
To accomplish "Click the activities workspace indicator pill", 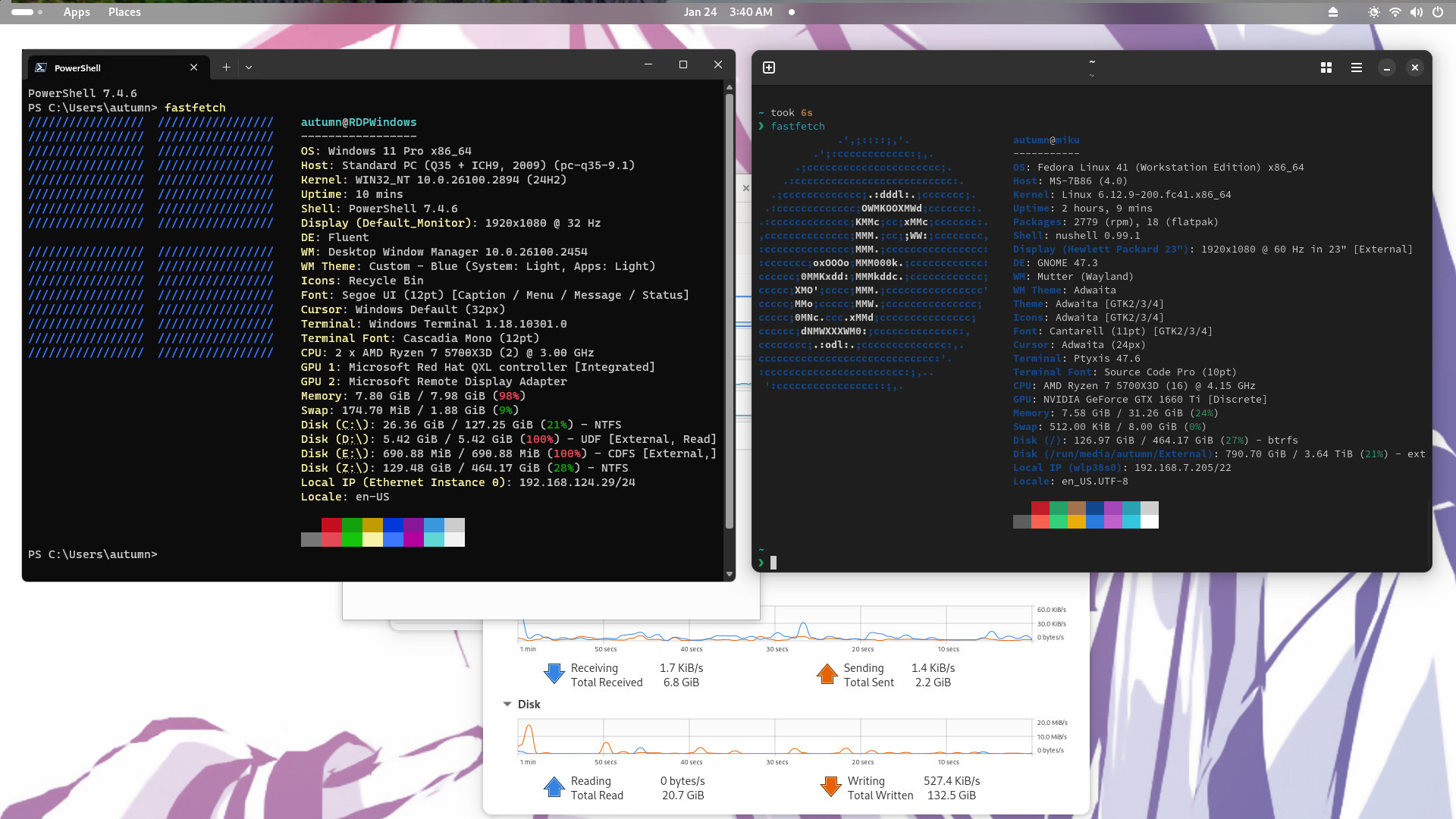I will [22, 12].
